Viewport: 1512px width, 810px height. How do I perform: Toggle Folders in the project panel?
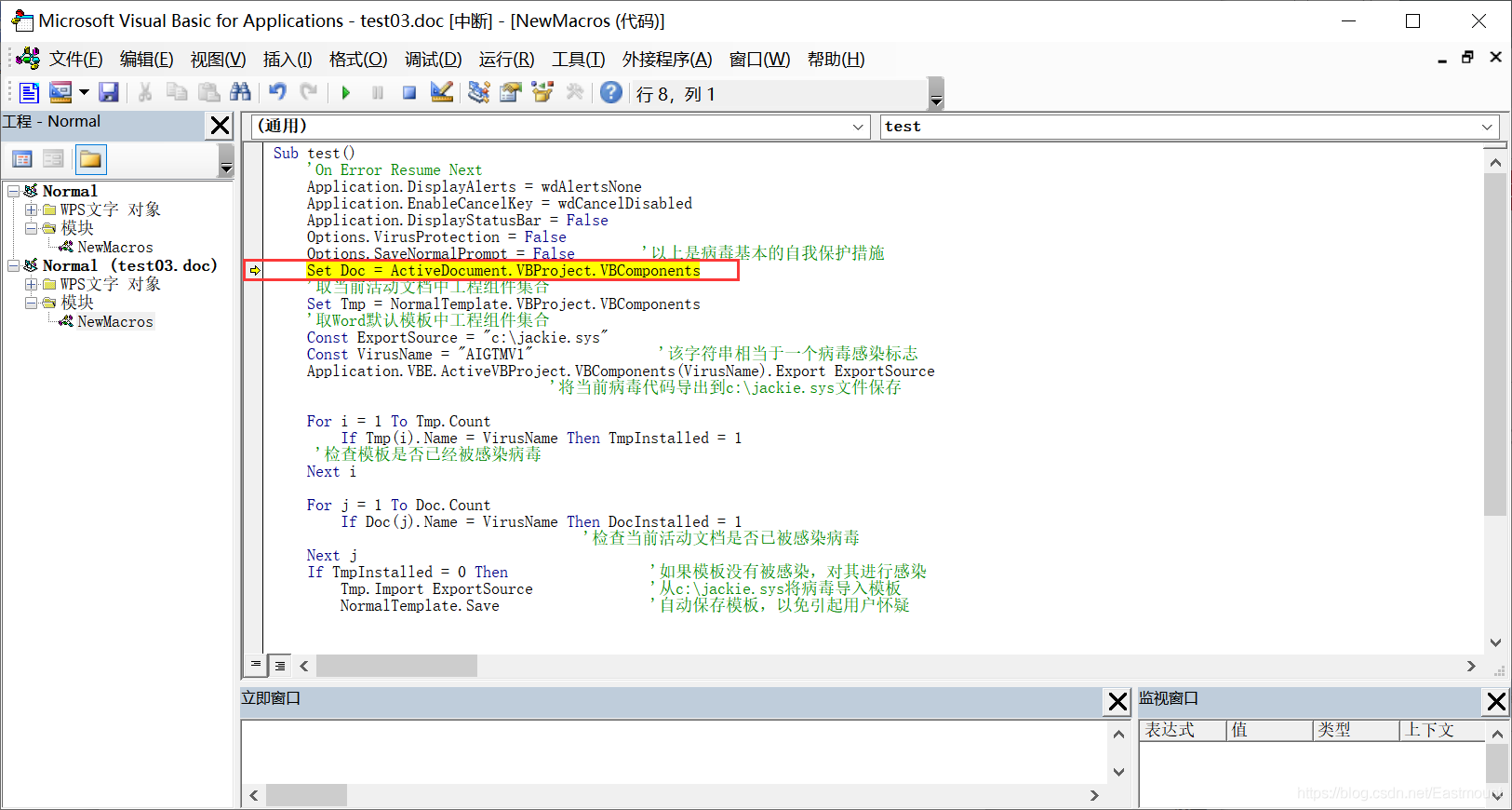pos(90,159)
